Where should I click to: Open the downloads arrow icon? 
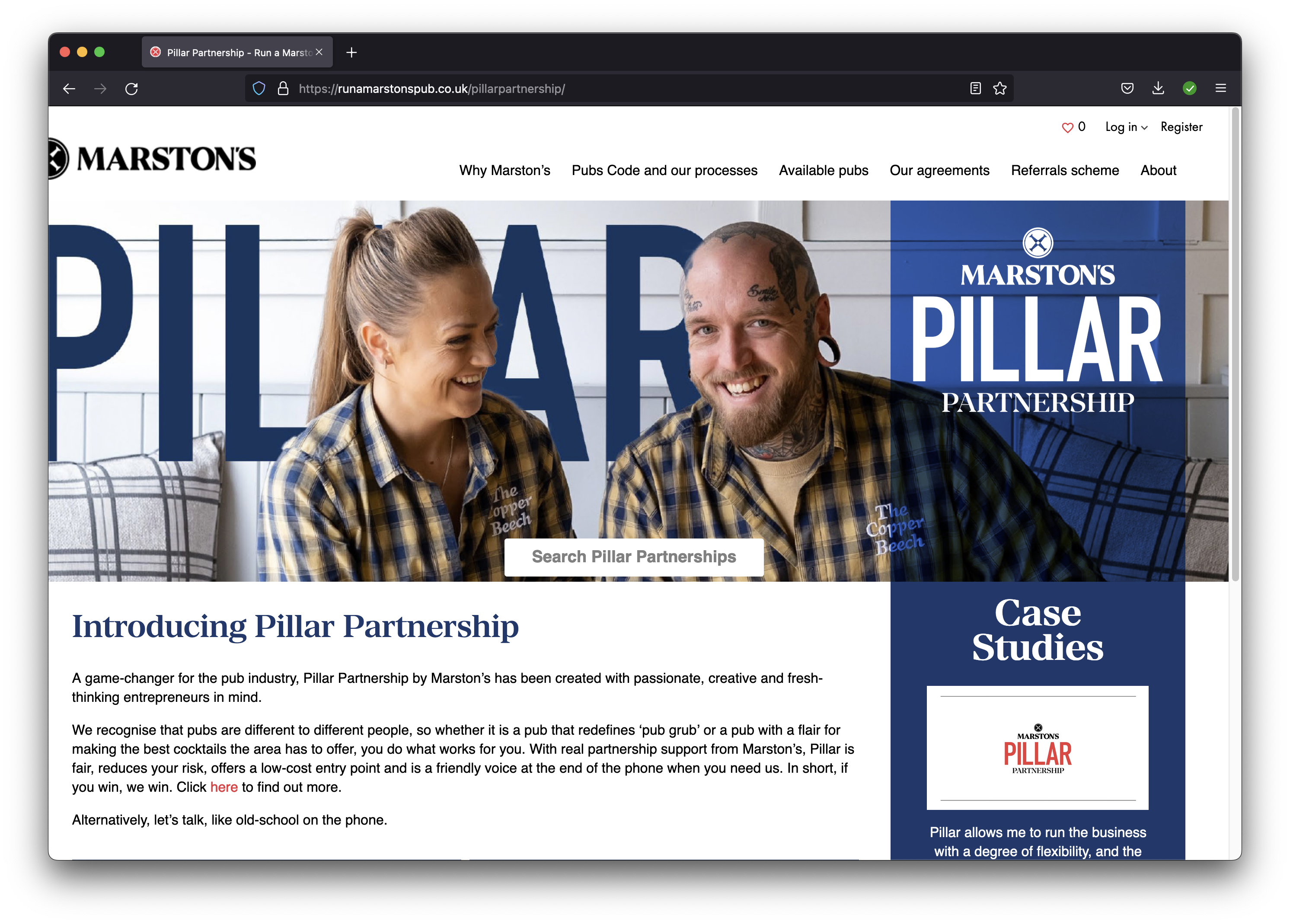[x=1158, y=88]
